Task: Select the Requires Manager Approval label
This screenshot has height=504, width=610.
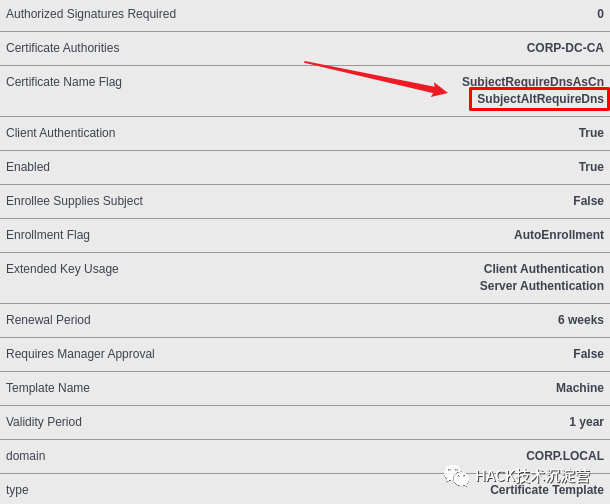Action: point(80,354)
